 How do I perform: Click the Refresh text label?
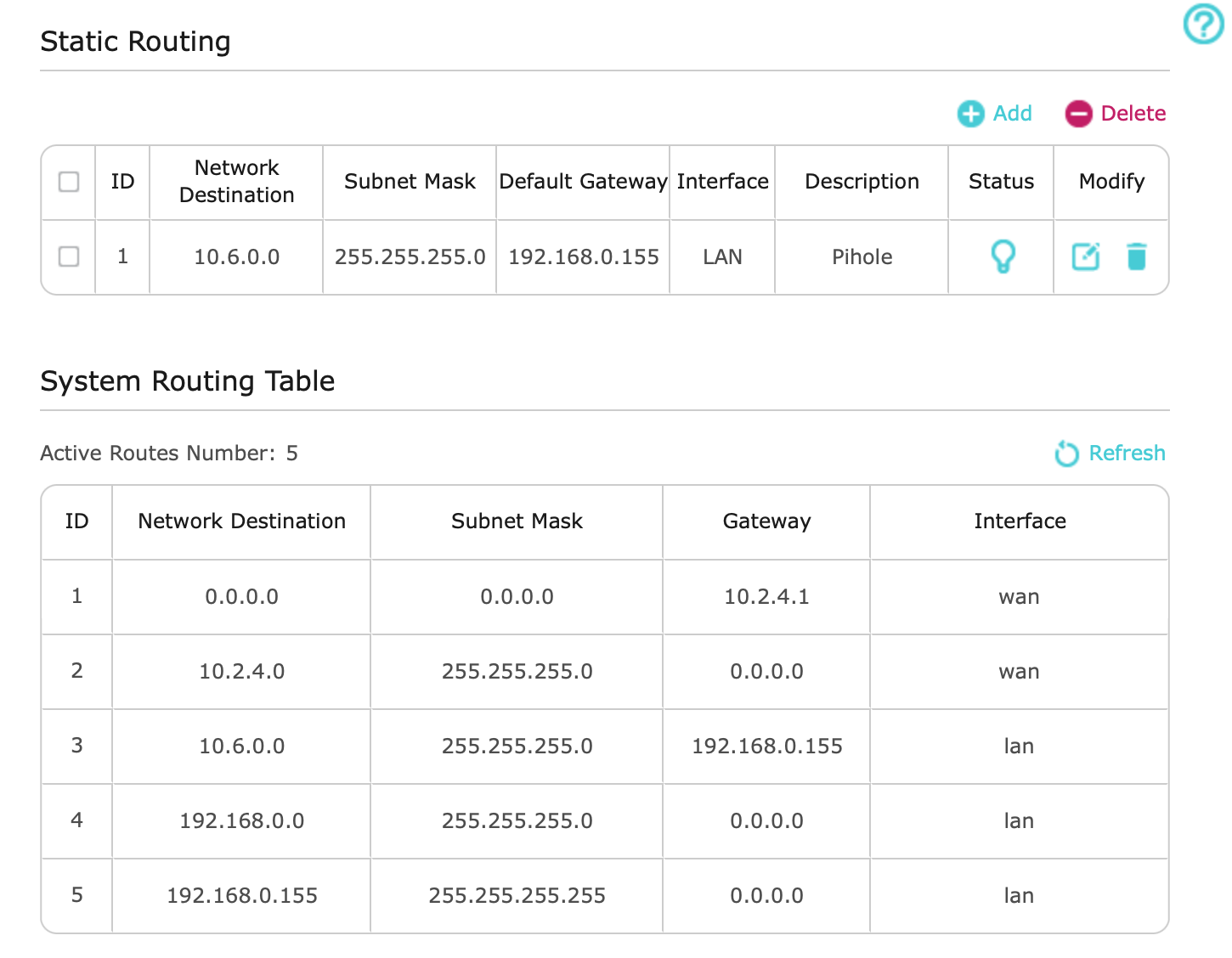pos(1127,454)
